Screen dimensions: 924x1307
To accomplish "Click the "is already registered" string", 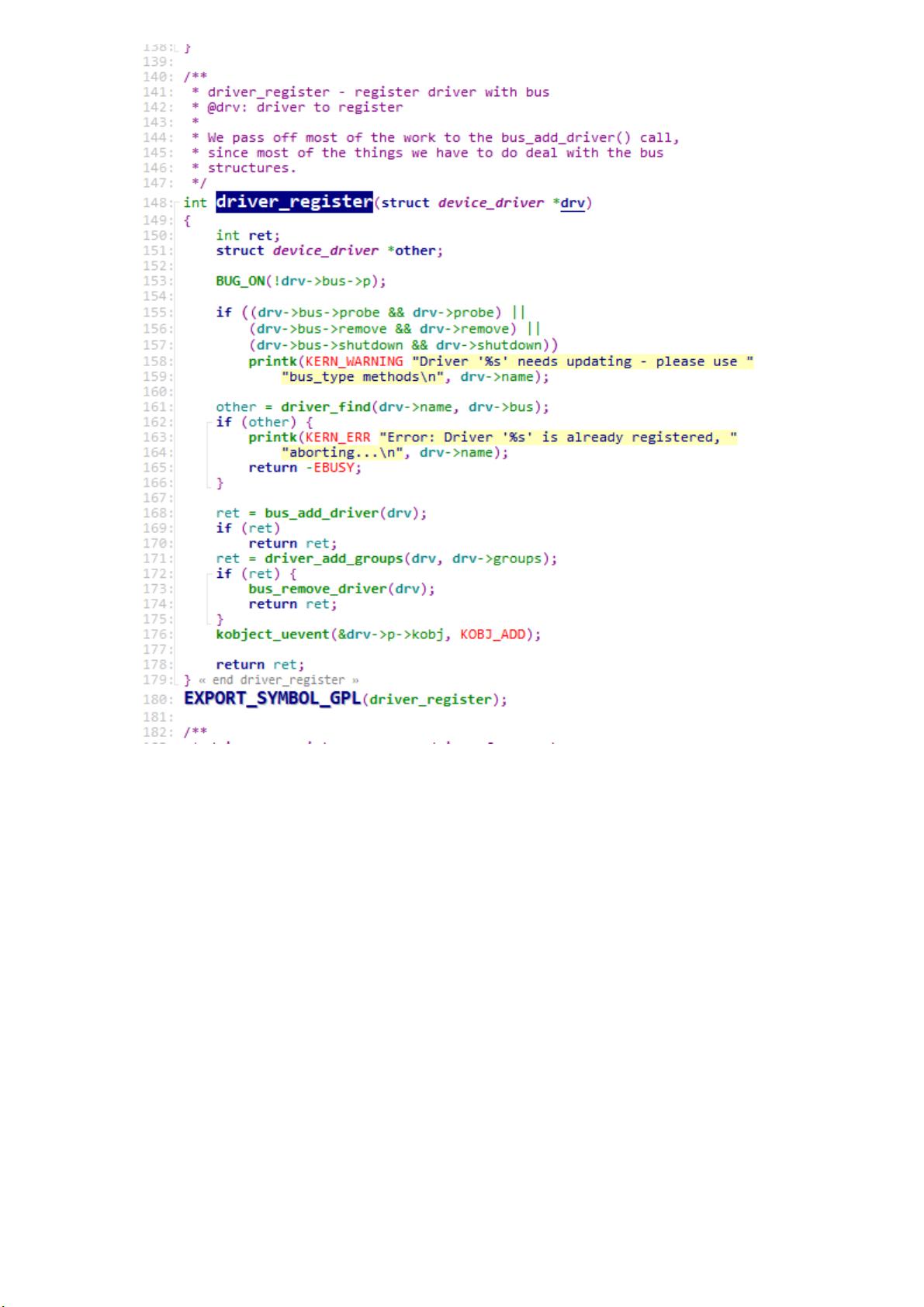I will (559, 437).
